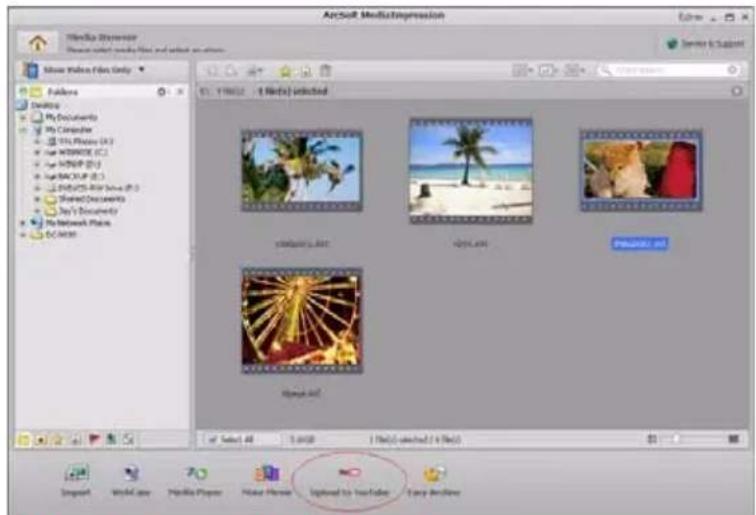Click the yellow star rating icon
Image resolution: width=756 pixels, height=515 pixels.
(285, 71)
